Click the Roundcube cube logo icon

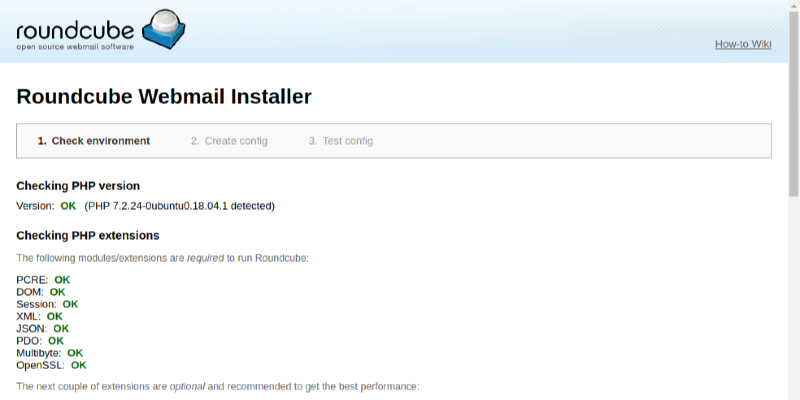click(x=161, y=28)
